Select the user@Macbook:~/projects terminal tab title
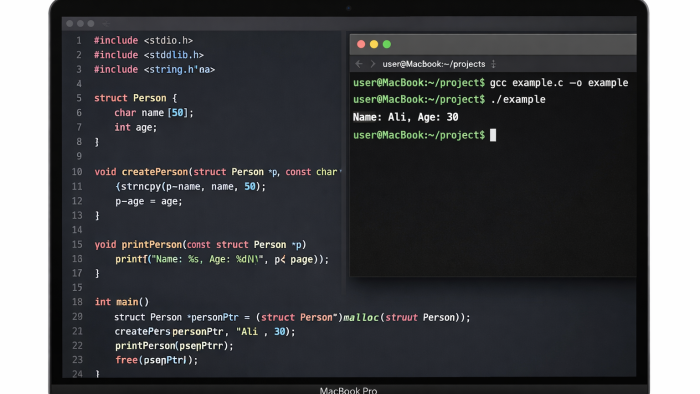 pos(433,64)
